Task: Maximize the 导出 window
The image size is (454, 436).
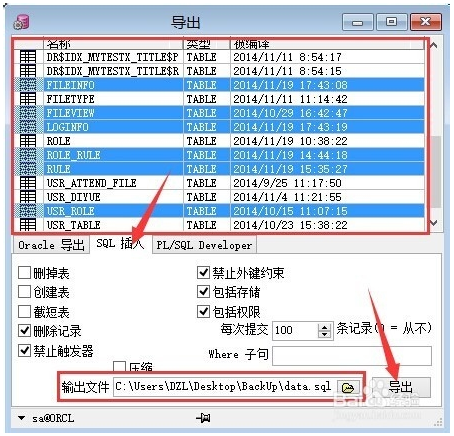Action: click(391, 22)
